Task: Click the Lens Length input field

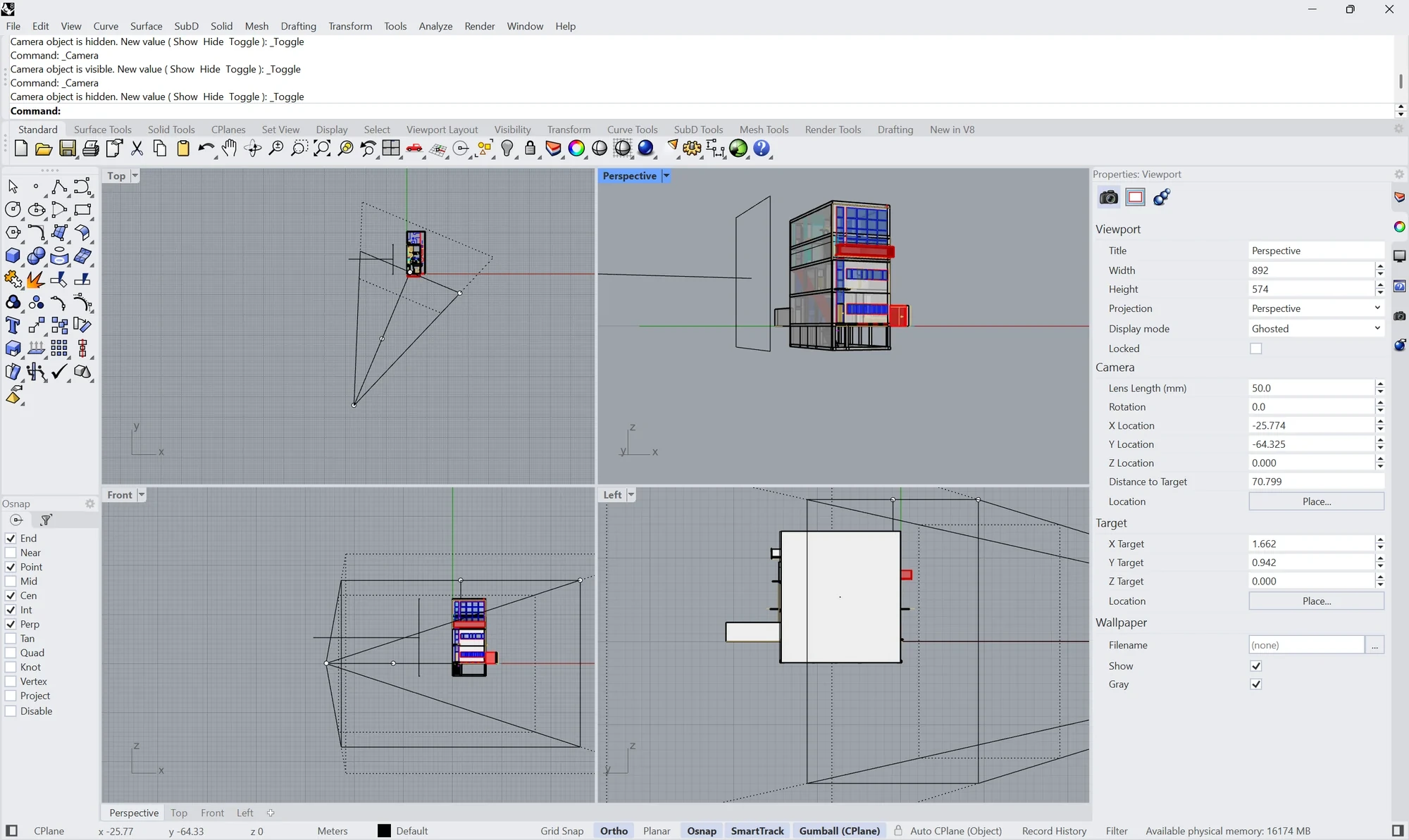Action: [x=1311, y=388]
